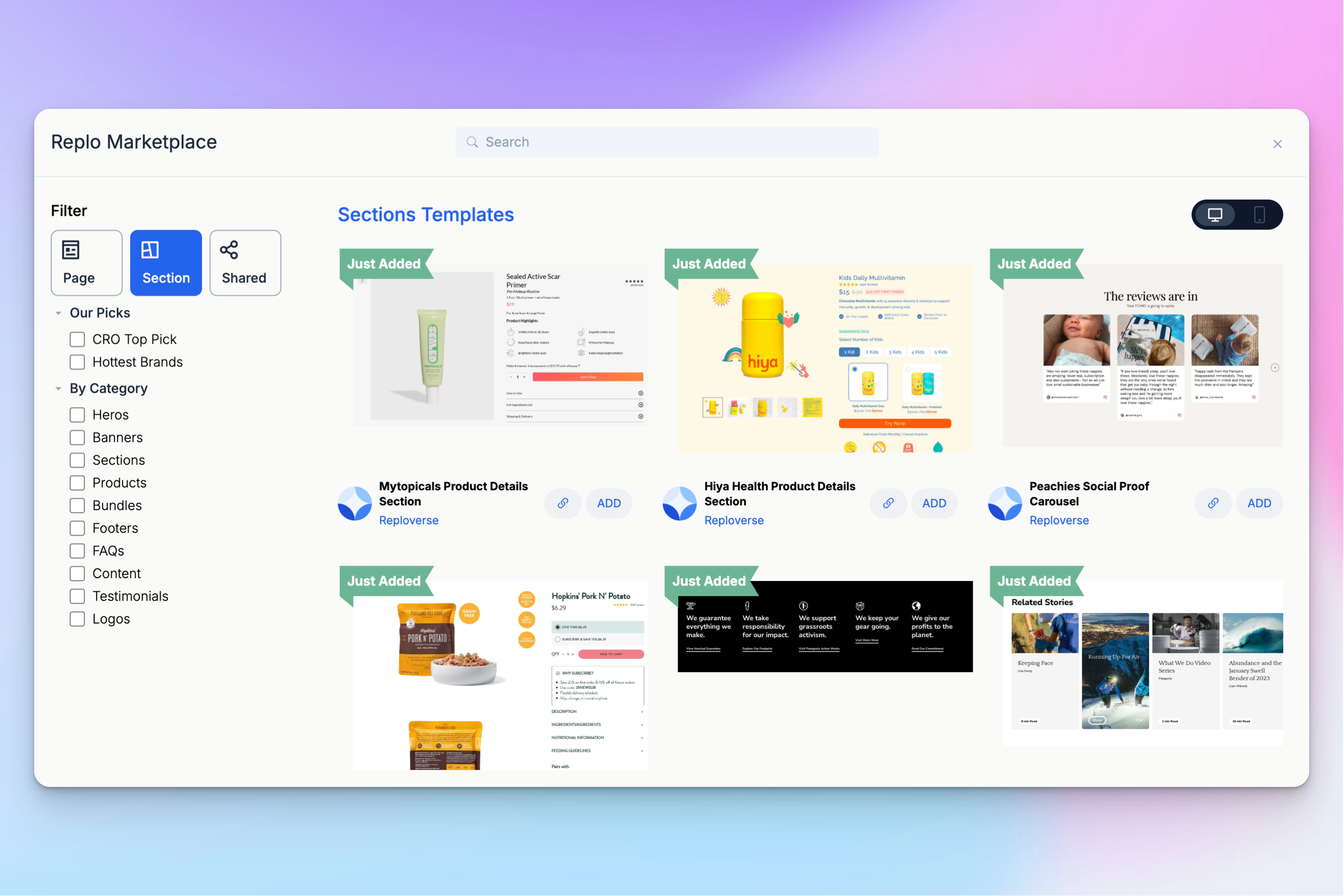Copy link for Mytopicals Product Details Section
Image resolution: width=1344 pixels, height=896 pixels.
click(563, 503)
